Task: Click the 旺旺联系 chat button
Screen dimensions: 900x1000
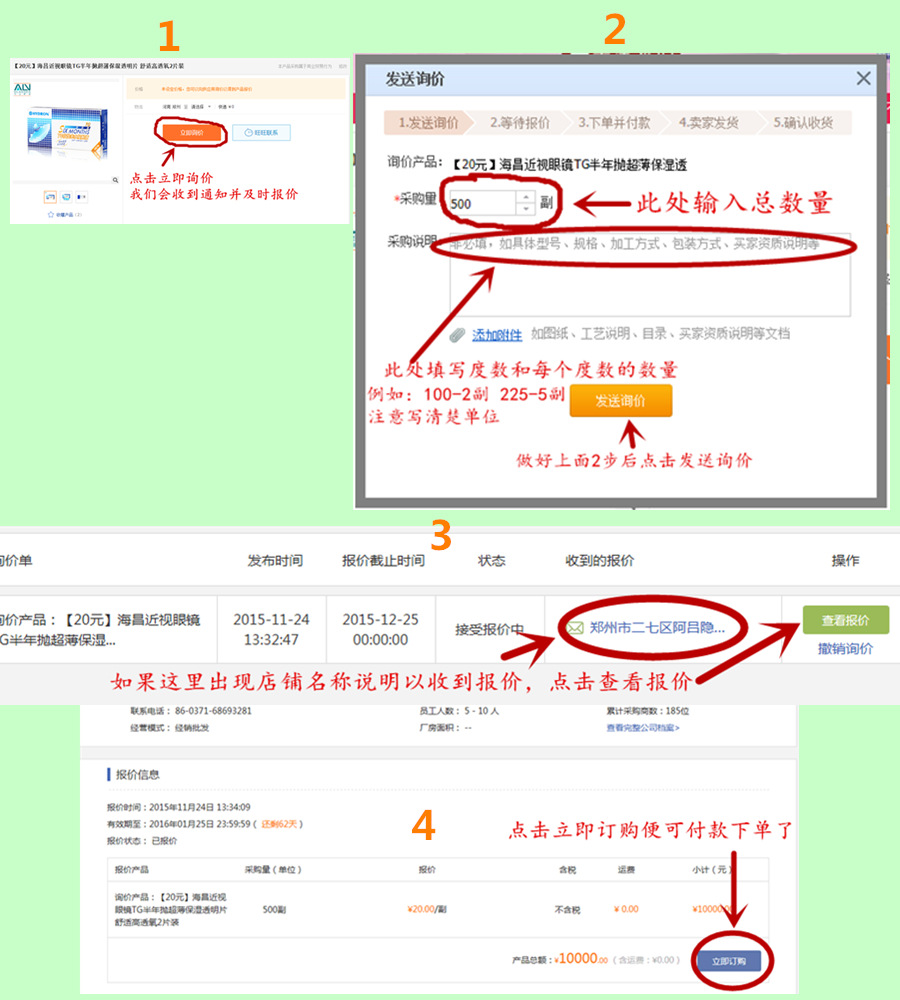Action: [x=260, y=132]
